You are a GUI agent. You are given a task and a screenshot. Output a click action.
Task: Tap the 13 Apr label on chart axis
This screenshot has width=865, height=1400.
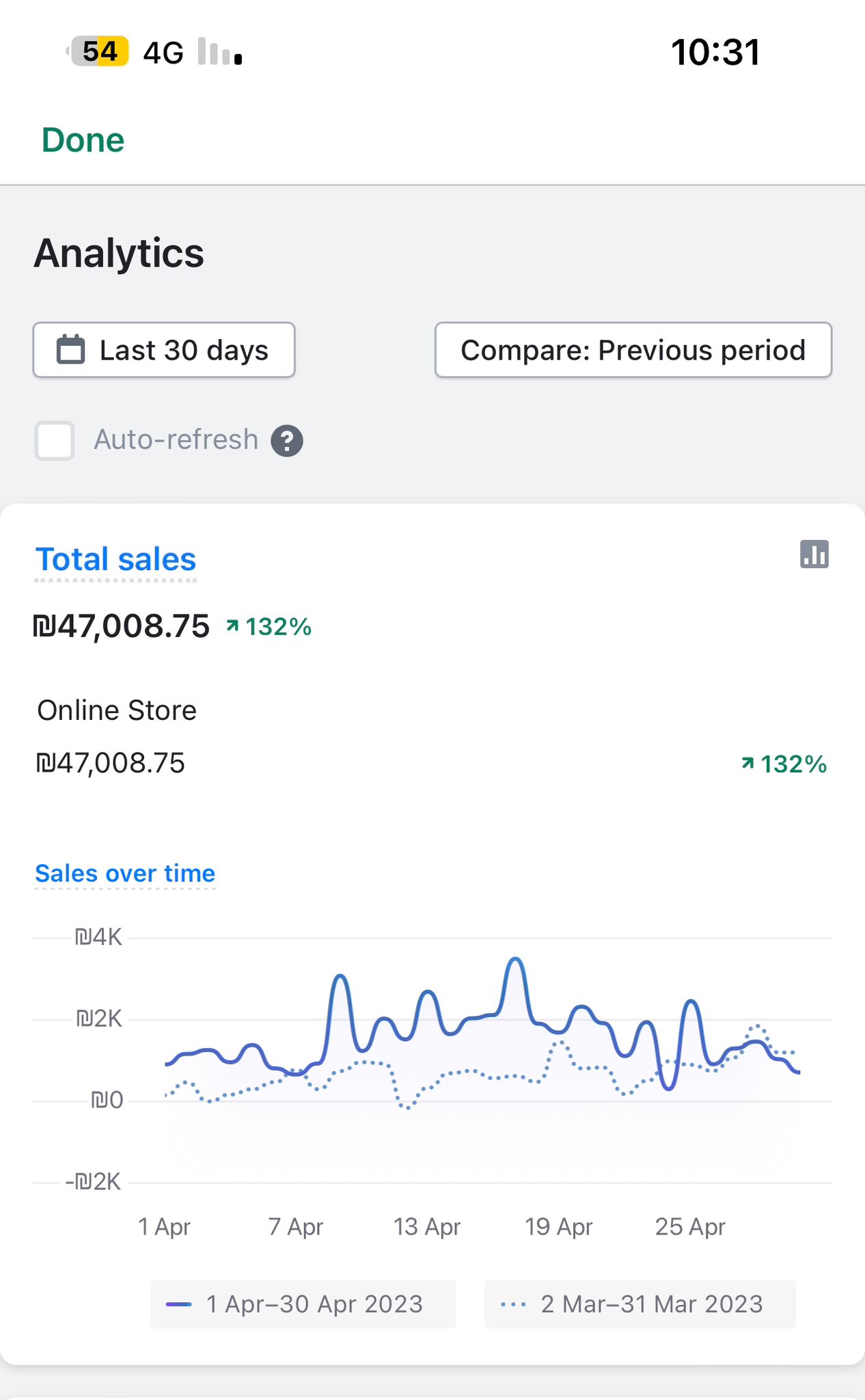(427, 1227)
